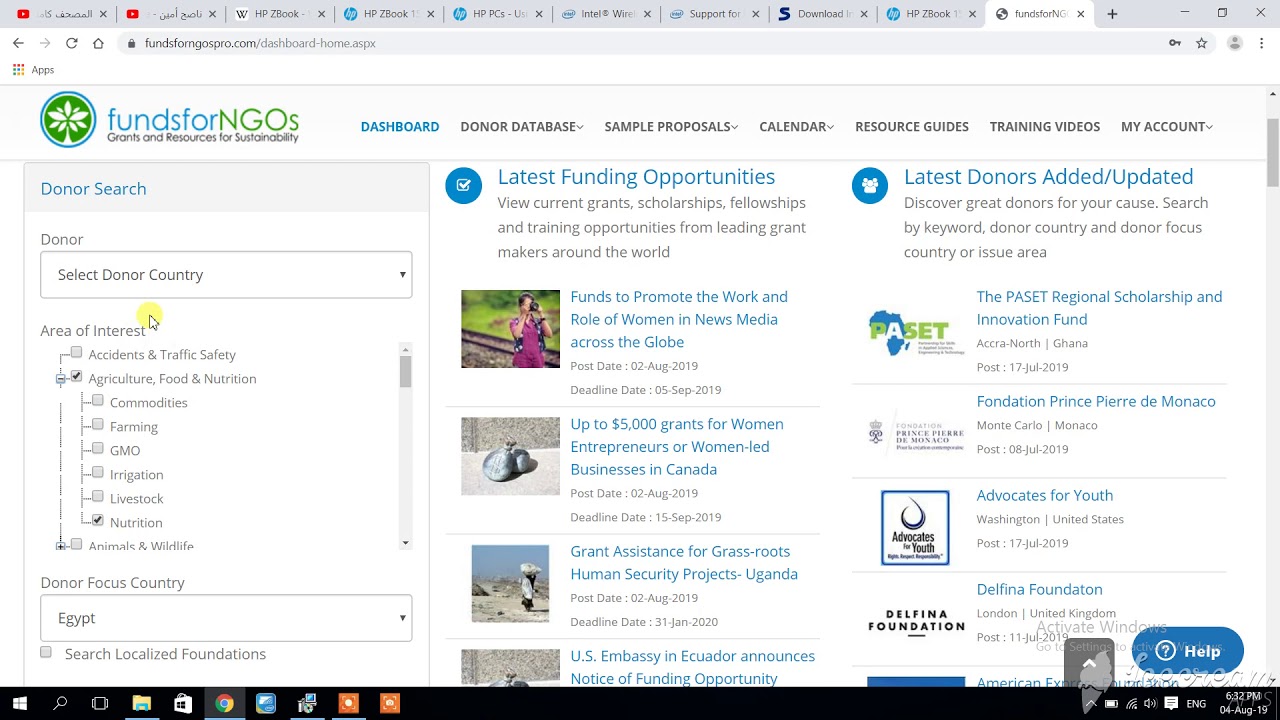Enable Search Localized Foundations checkbox
Viewport: 1280px width, 720px height.
tap(46, 653)
